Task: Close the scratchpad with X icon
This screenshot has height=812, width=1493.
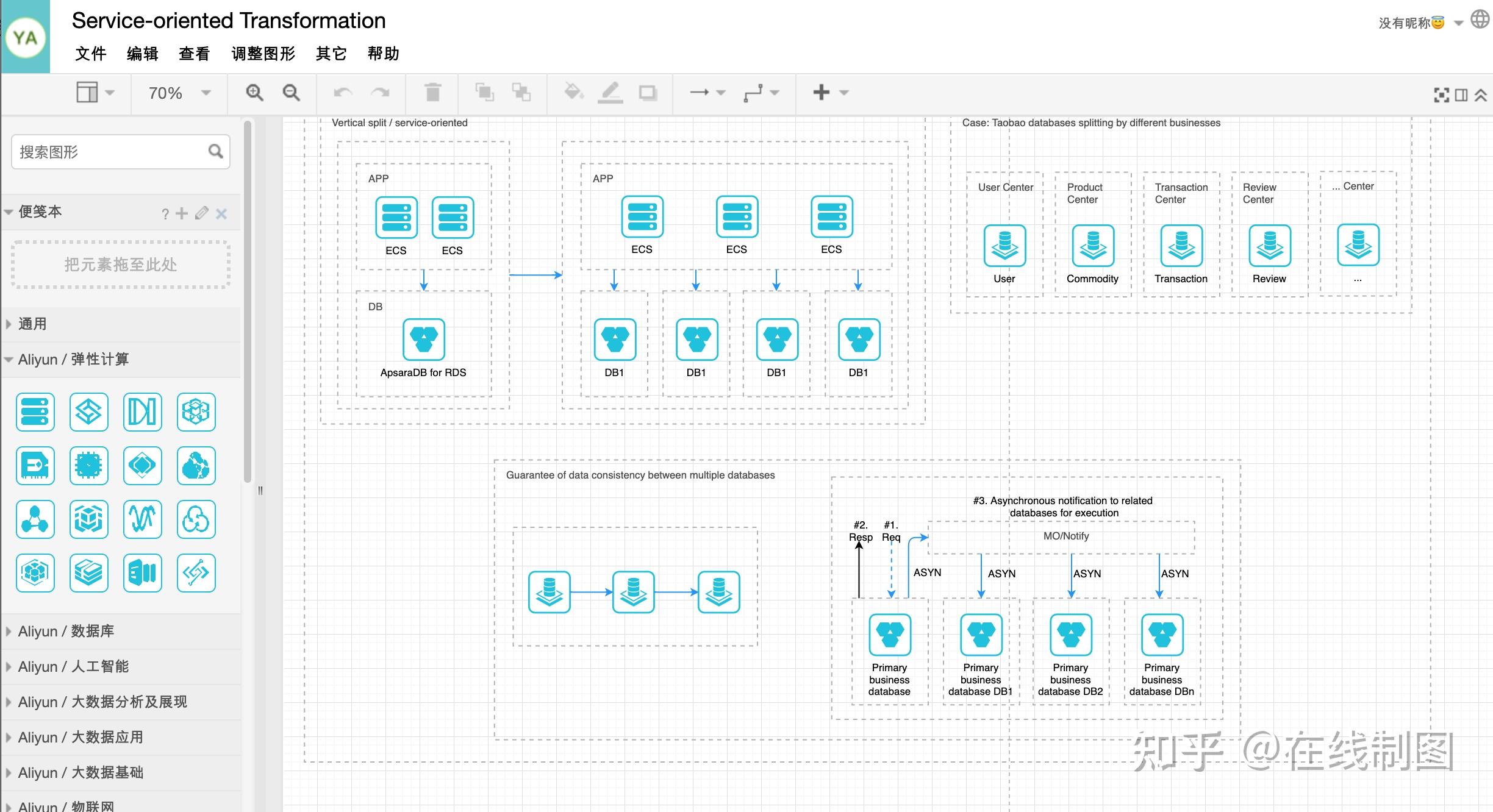Action: pyautogui.click(x=221, y=213)
